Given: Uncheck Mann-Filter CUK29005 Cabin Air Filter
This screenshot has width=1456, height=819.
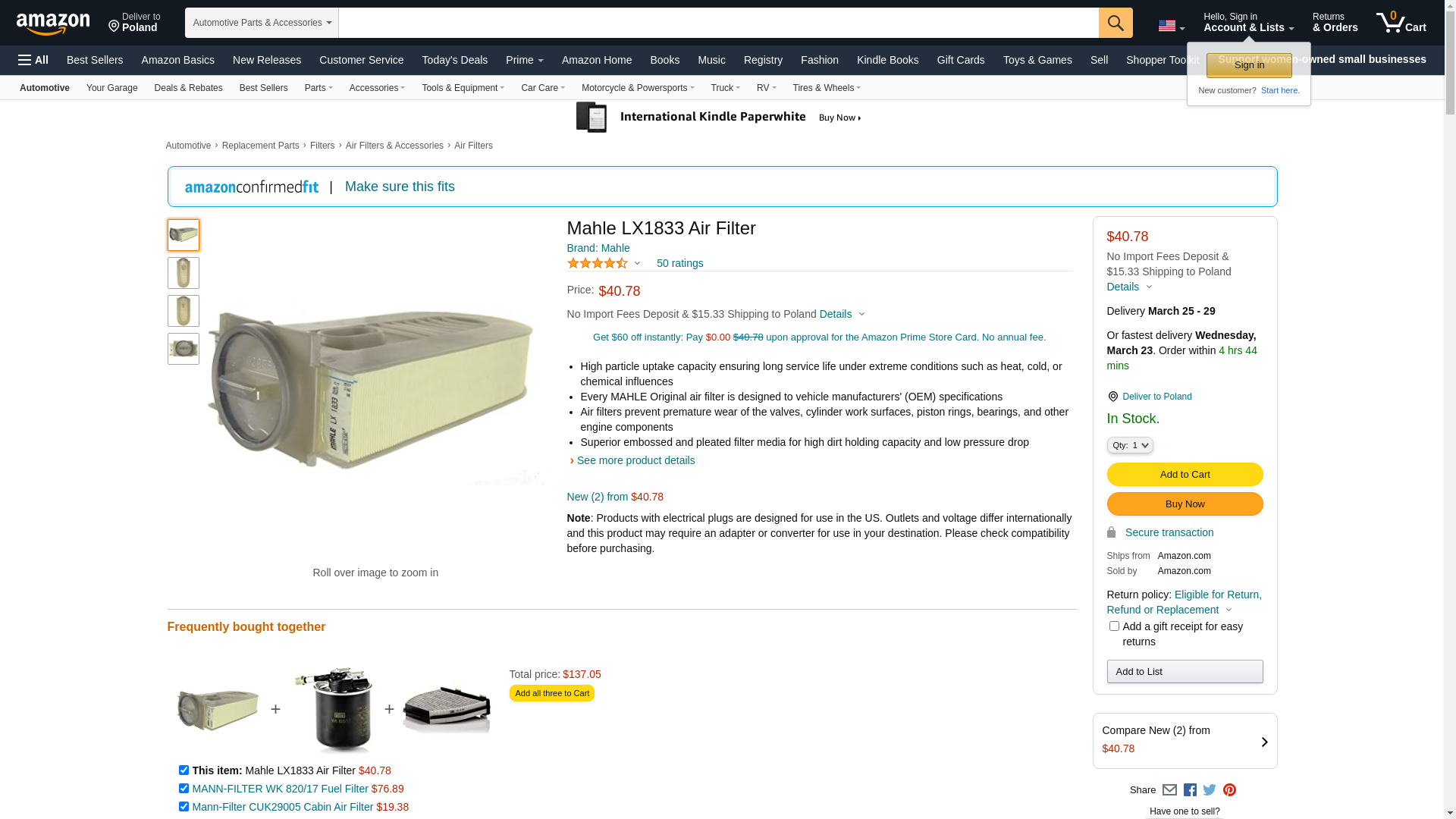Looking at the screenshot, I should 184,807.
